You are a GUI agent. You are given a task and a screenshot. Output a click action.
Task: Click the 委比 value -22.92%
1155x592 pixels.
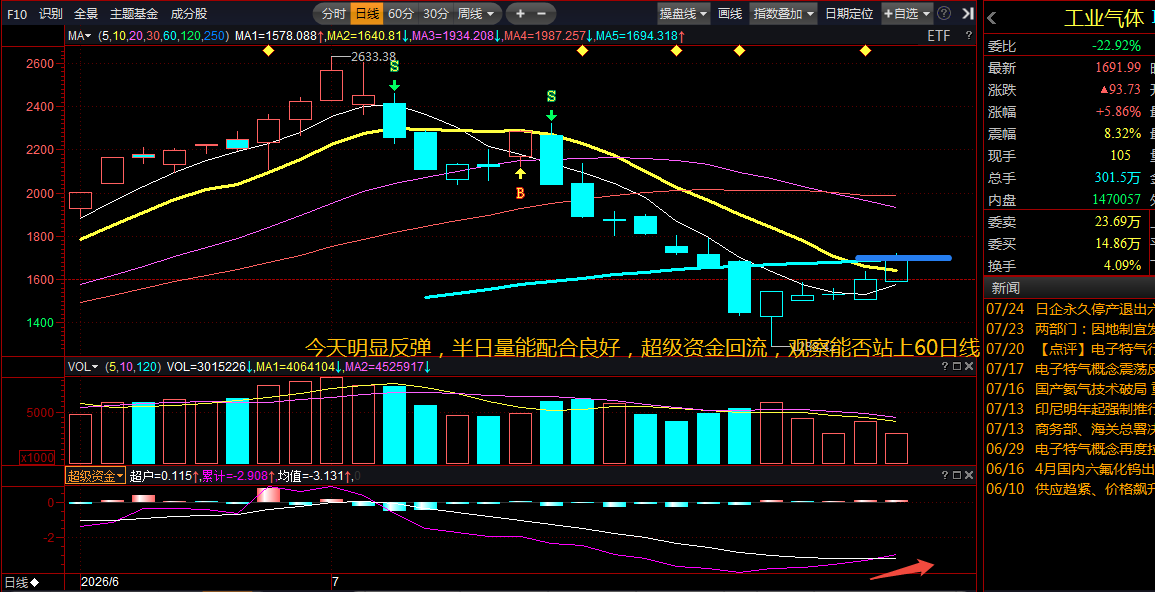click(1116, 46)
